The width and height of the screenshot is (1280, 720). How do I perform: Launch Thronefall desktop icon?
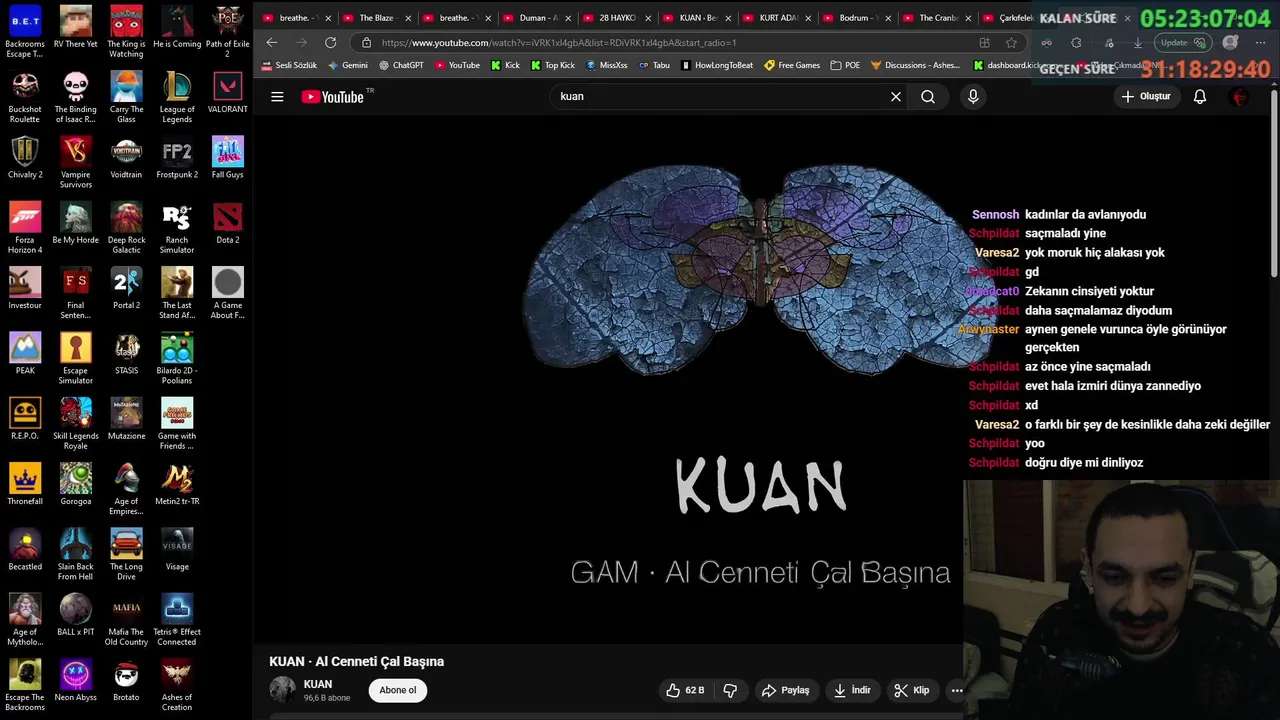(25, 484)
